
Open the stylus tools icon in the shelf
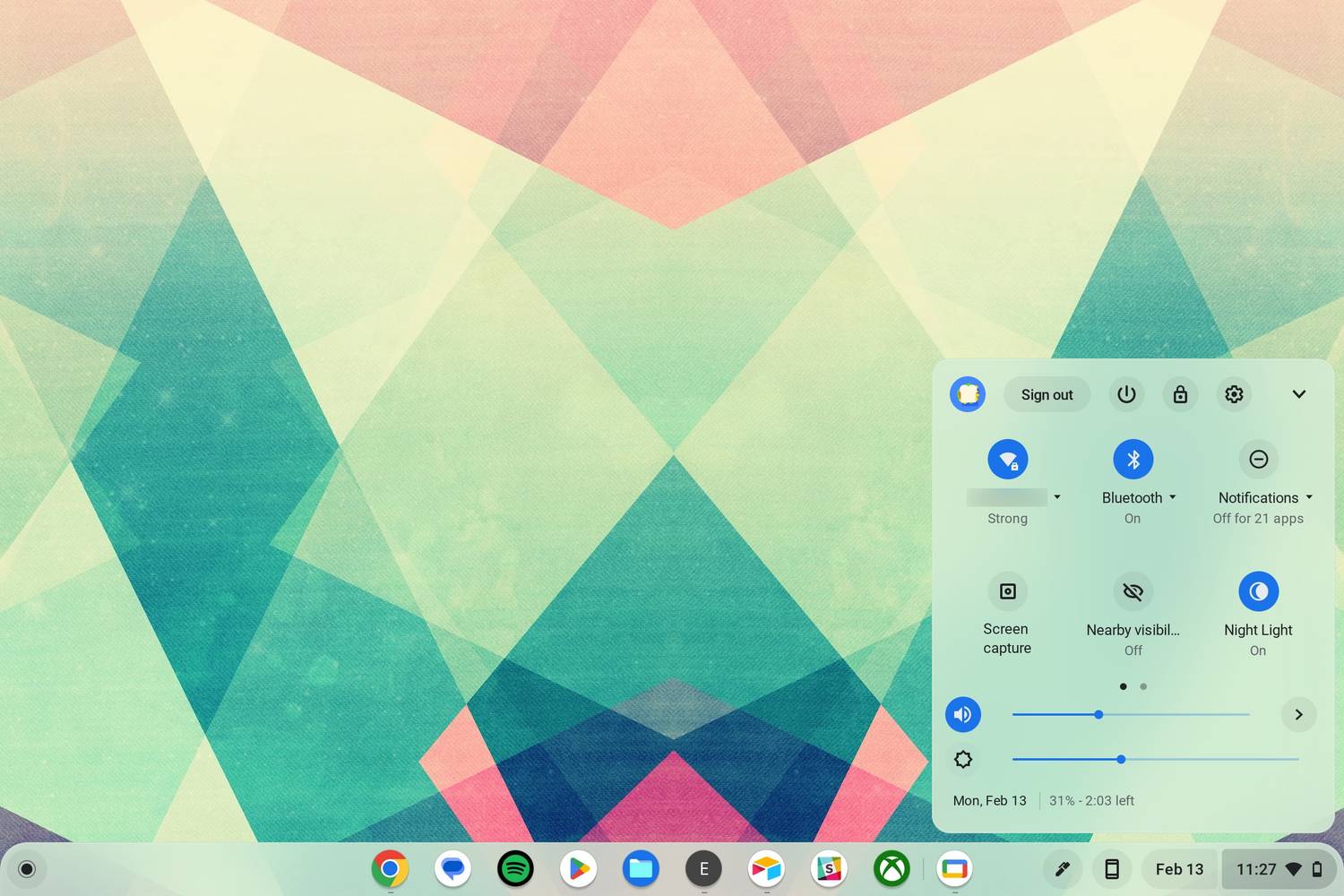(x=1061, y=868)
